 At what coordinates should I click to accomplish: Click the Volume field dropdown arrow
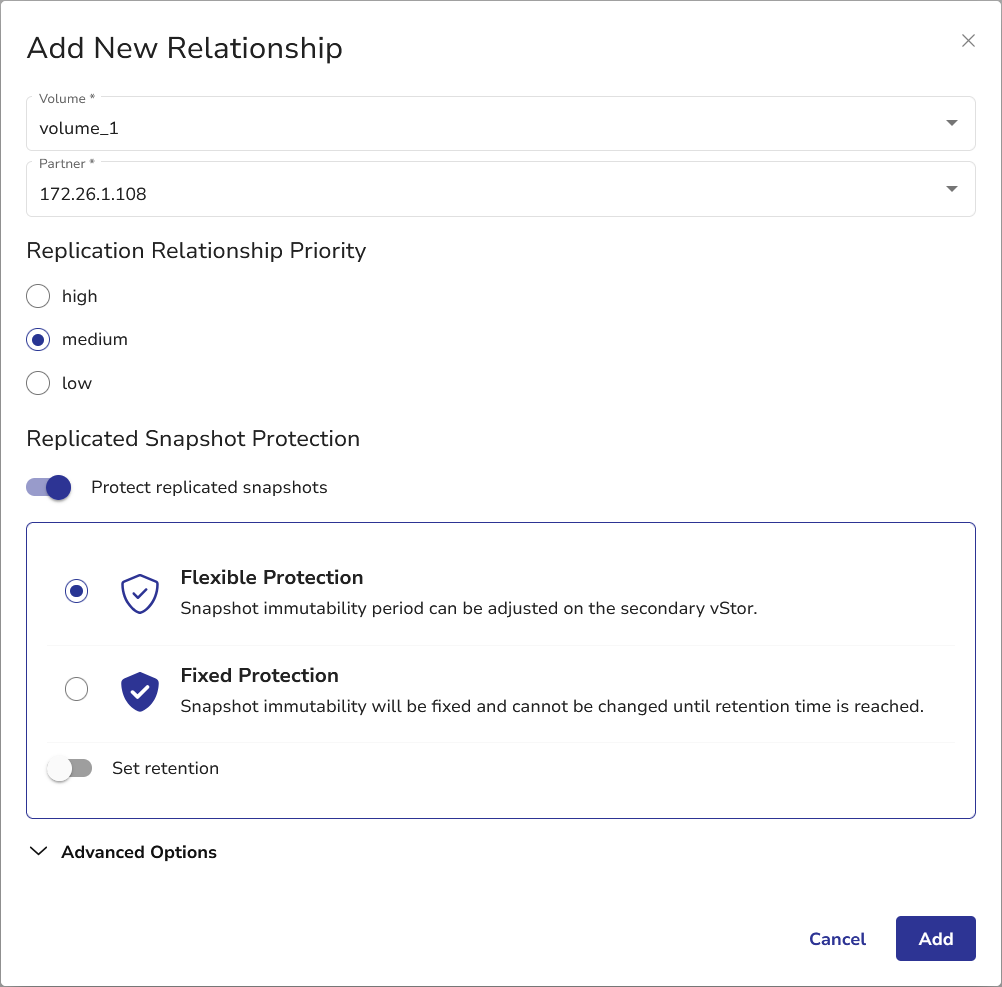(x=951, y=123)
